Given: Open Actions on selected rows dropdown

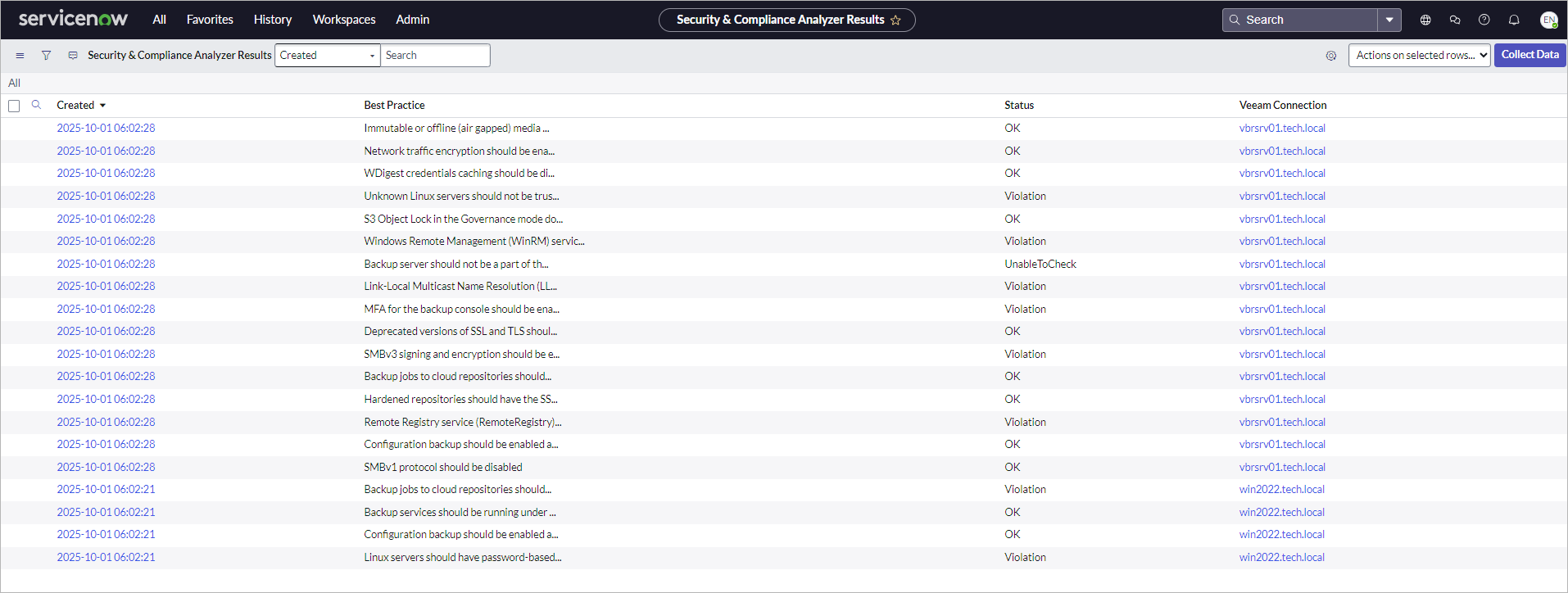Looking at the screenshot, I should click(x=1420, y=55).
